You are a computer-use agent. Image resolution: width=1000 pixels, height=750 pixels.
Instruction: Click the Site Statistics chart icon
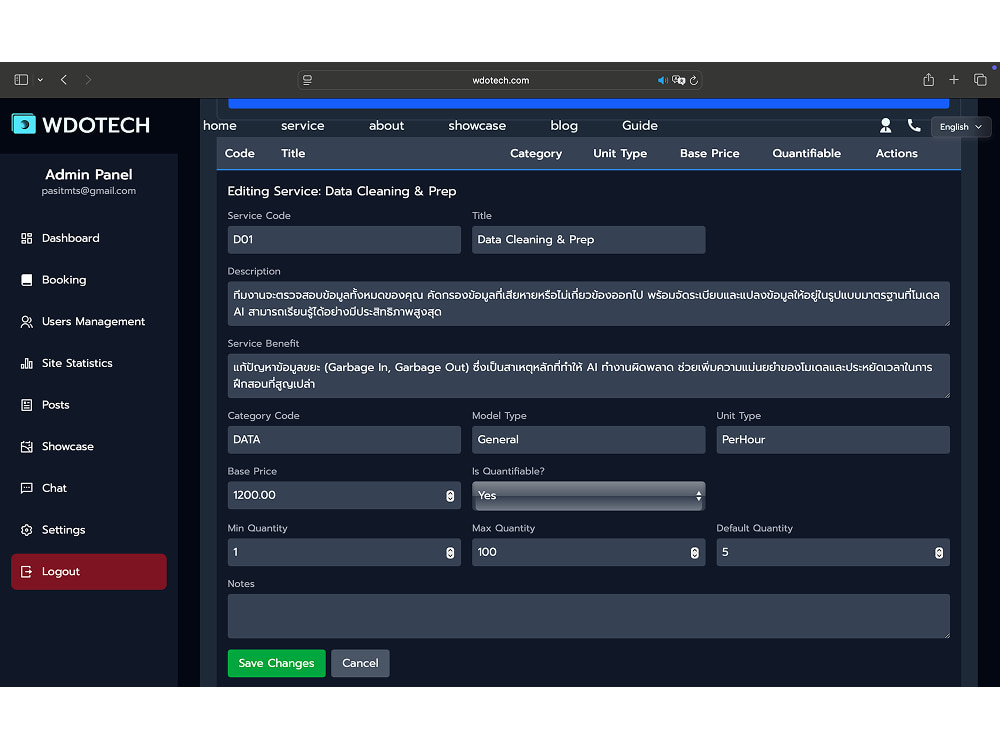point(27,364)
